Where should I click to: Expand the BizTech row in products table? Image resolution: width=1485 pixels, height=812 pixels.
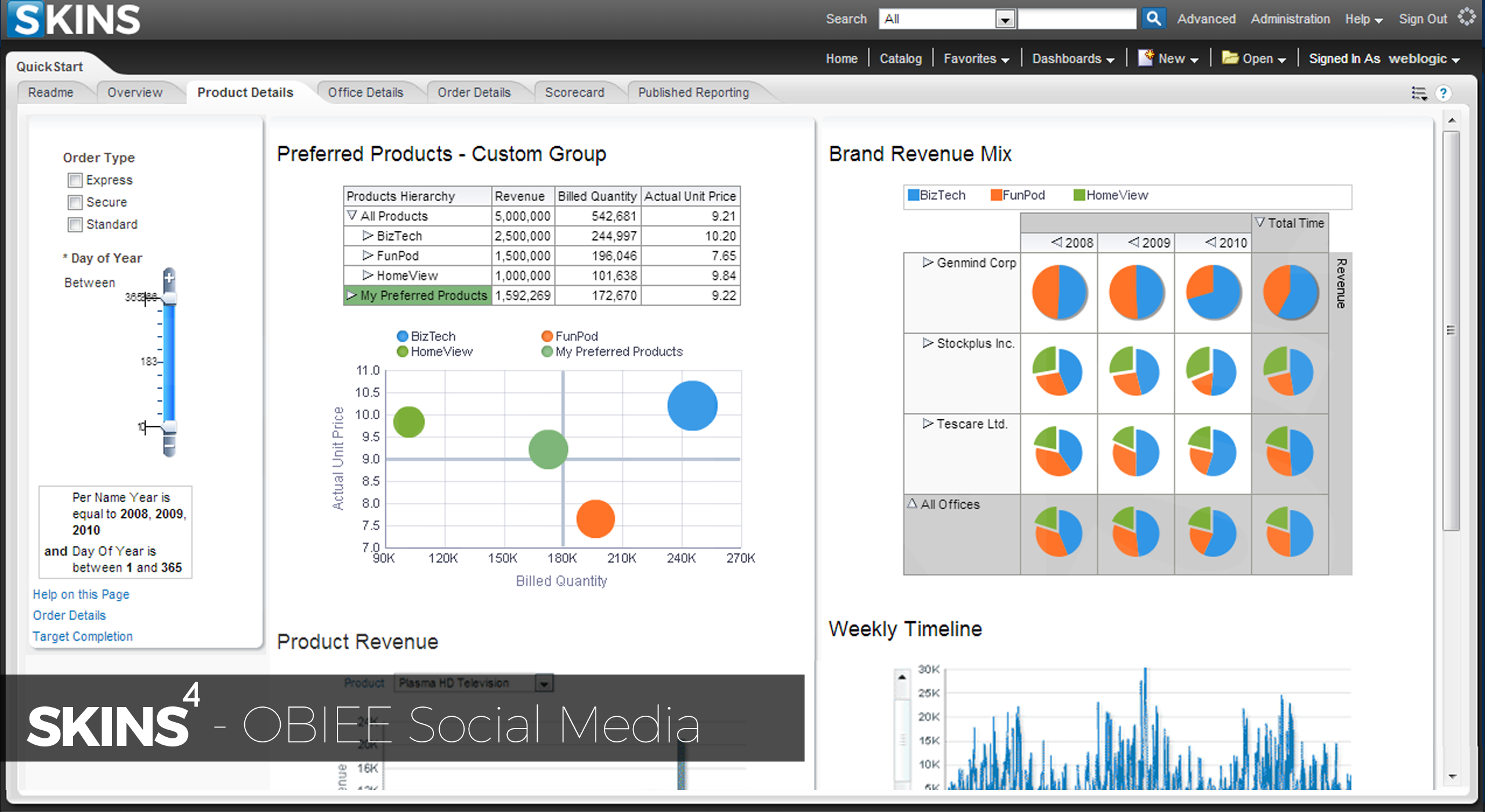367,235
